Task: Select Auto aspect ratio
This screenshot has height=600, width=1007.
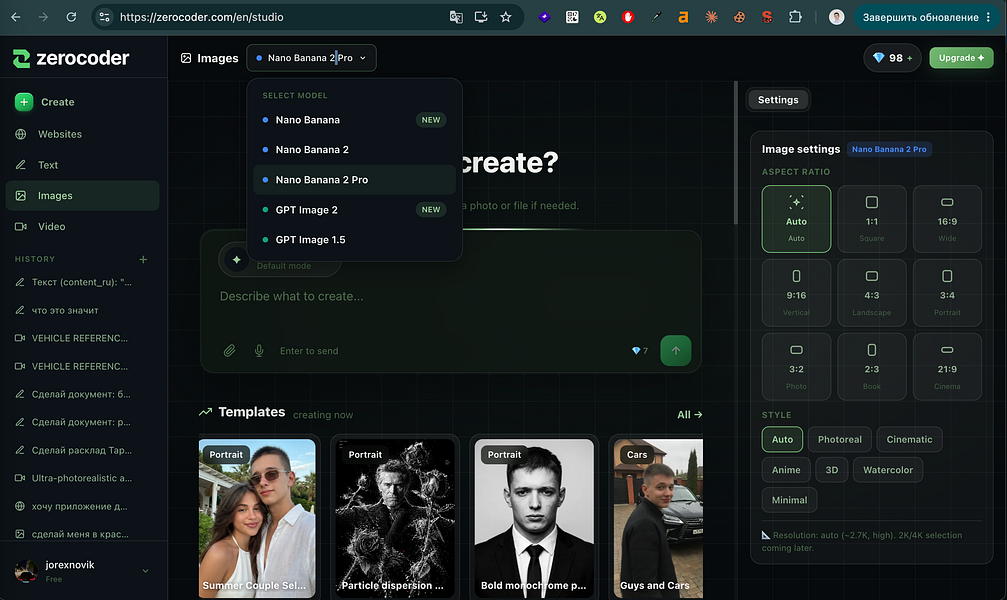Action: pos(796,219)
